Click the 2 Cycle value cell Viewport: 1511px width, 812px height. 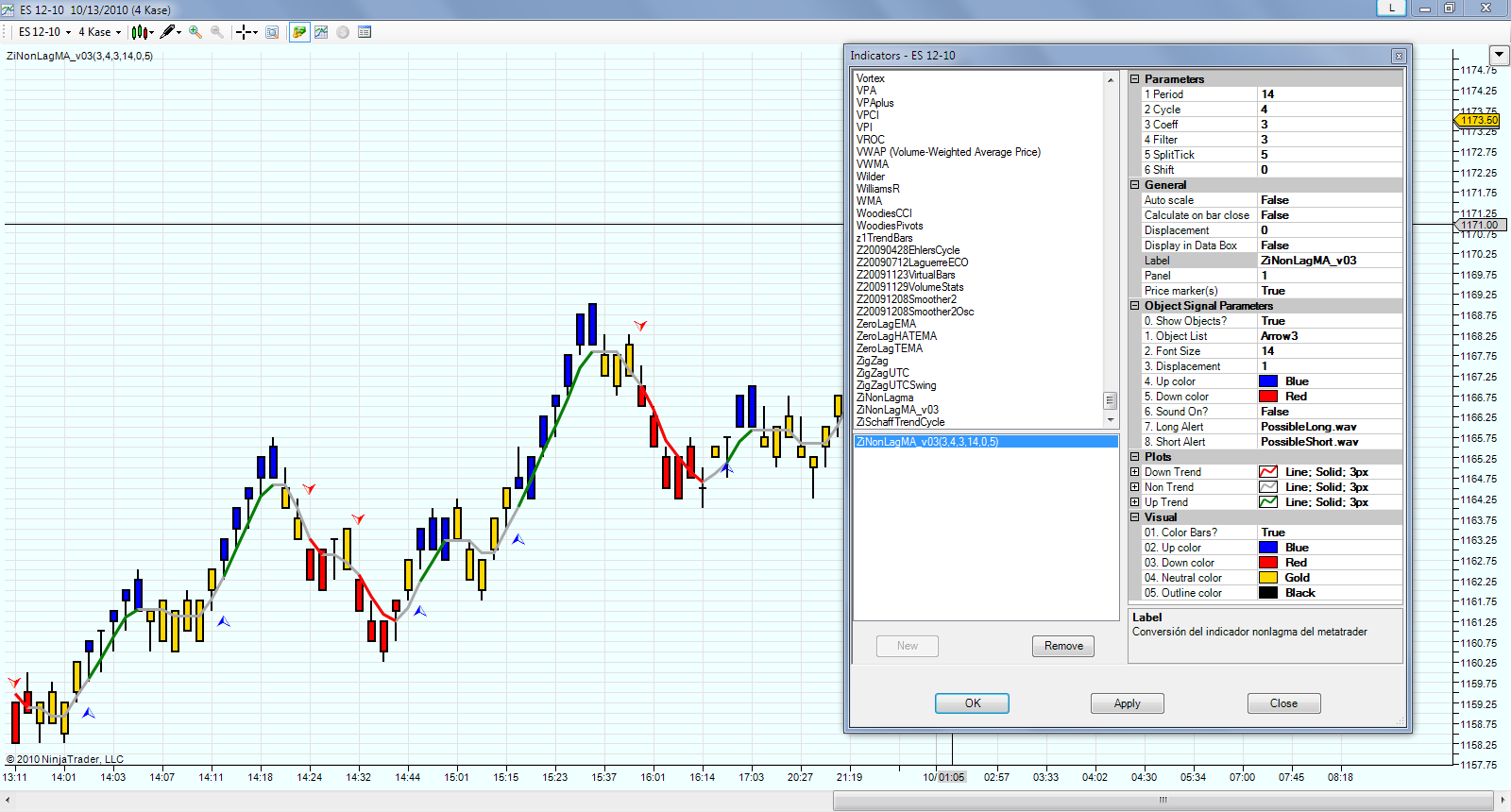point(1330,110)
